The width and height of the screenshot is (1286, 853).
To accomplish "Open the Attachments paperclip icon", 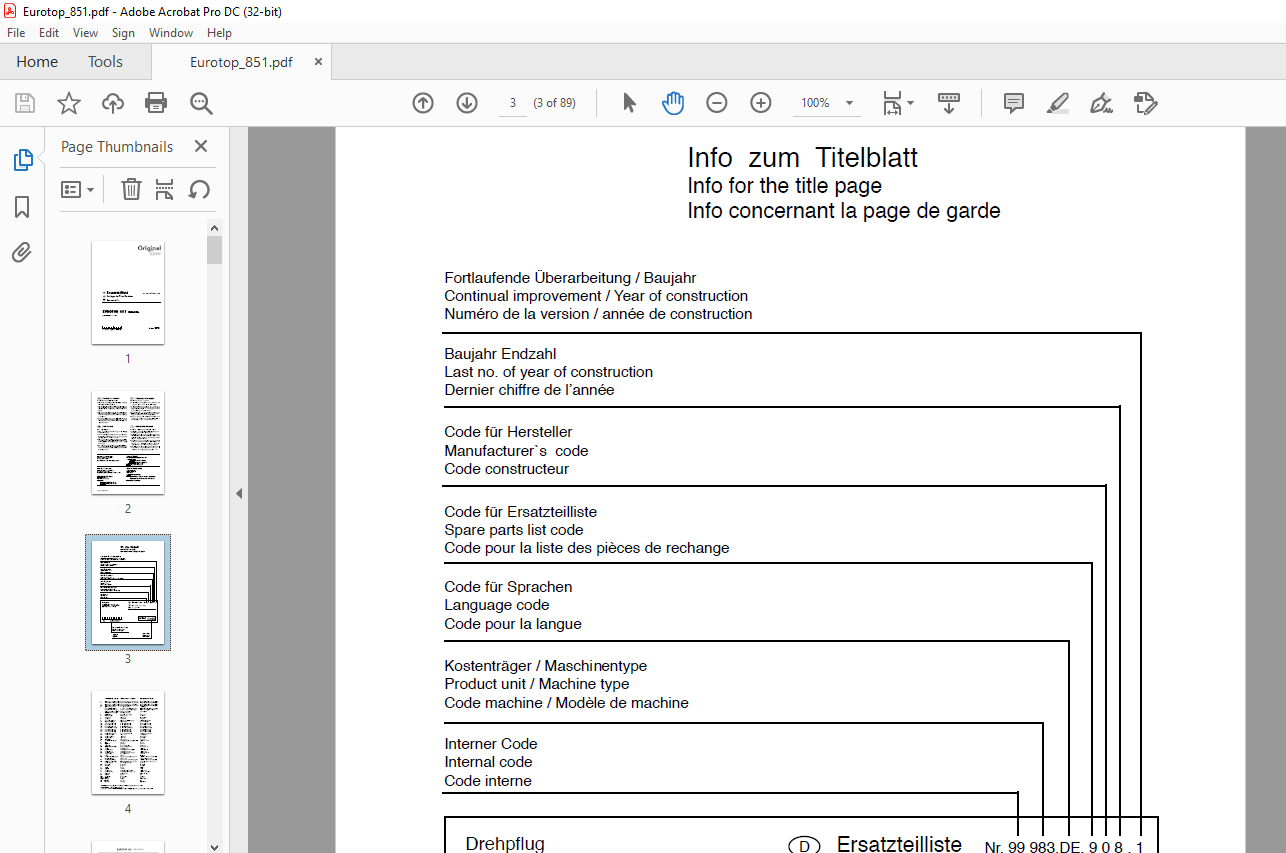I will (x=22, y=252).
